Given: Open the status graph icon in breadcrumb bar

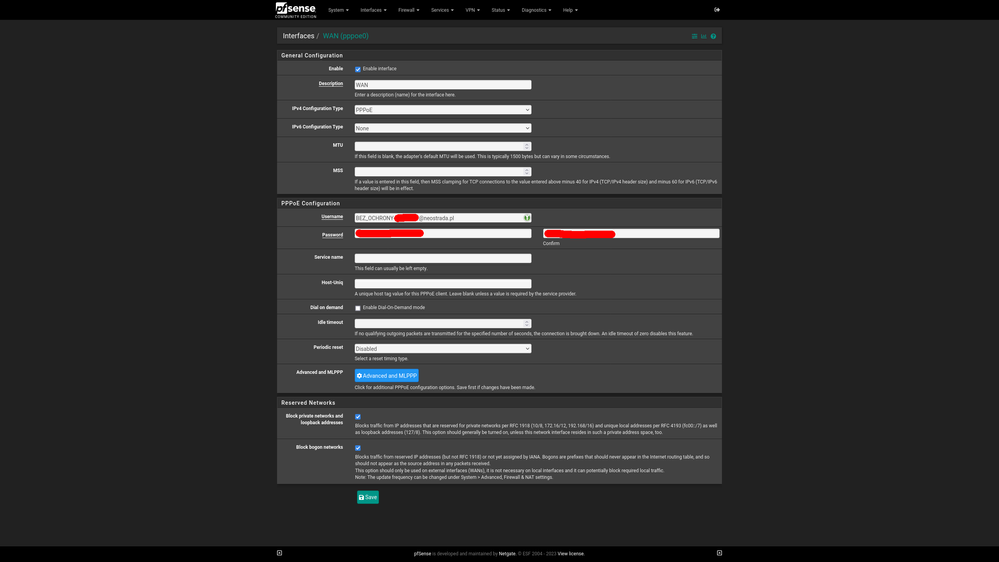Looking at the screenshot, I should [x=704, y=36].
